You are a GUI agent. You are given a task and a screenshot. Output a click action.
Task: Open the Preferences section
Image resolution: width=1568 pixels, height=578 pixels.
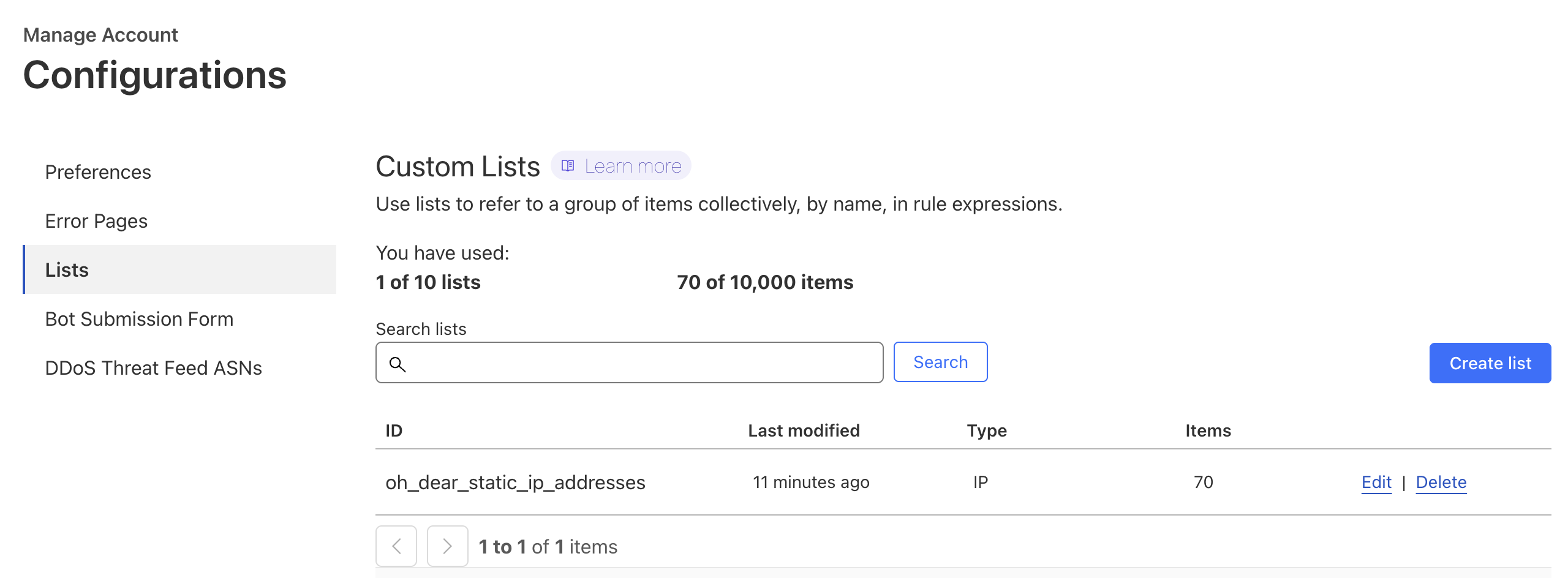98,172
